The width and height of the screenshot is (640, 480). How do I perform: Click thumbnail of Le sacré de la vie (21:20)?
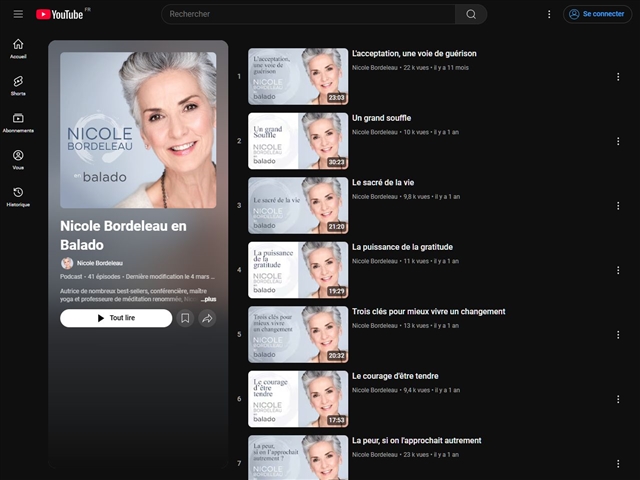point(298,205)
